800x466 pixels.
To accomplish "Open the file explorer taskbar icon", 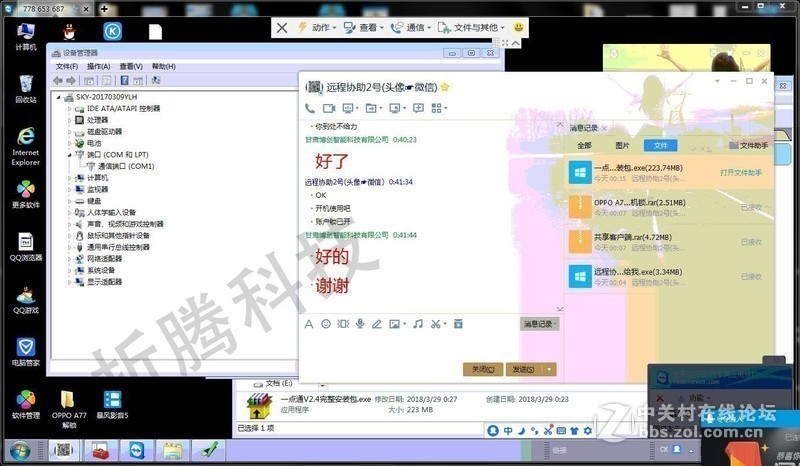I will [x=173, y=451].
